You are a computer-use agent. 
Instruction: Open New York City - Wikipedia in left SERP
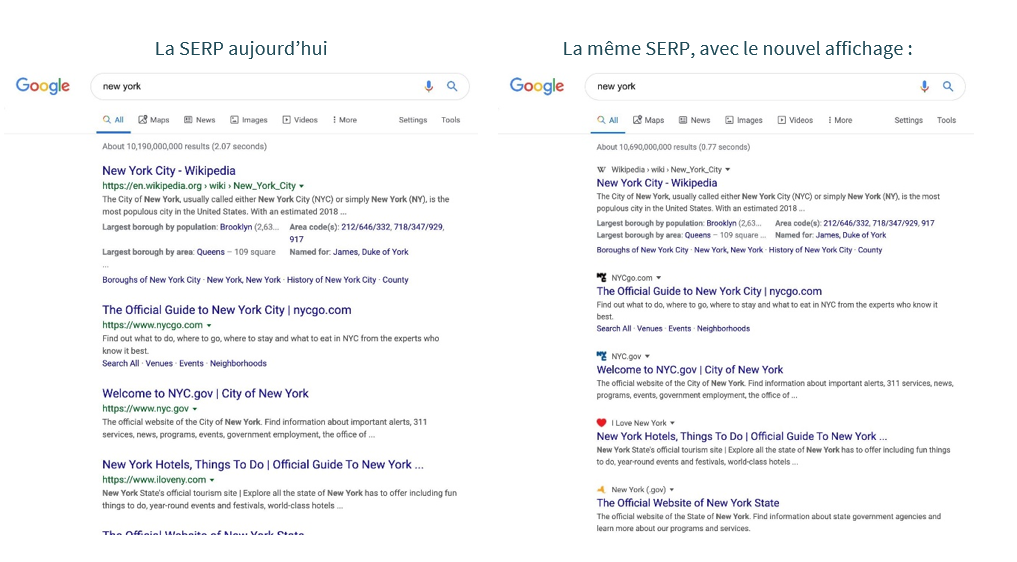[x=169, y=171]
